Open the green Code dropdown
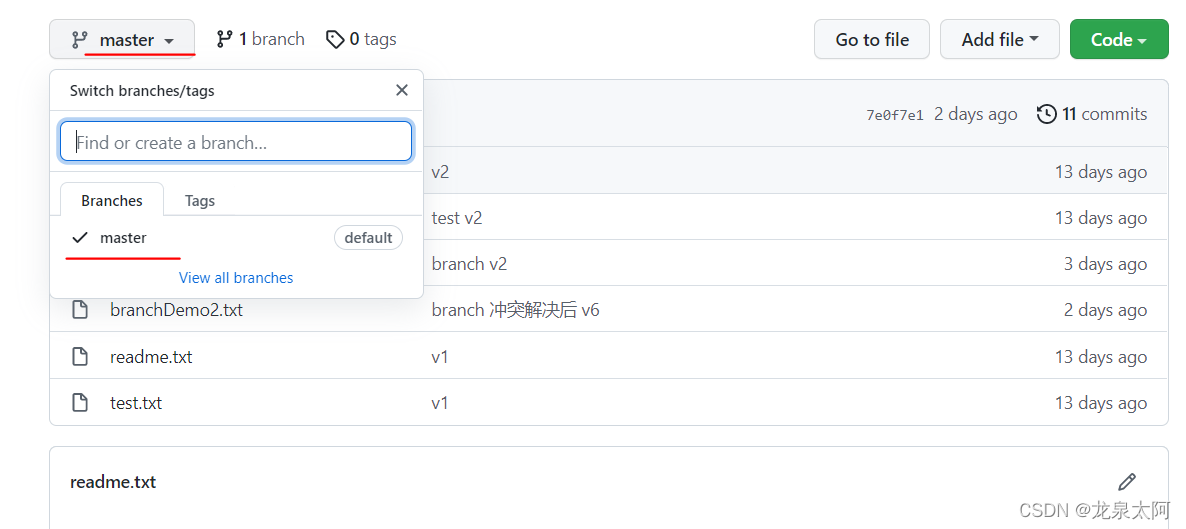This screenshot has width=1186, height=529. (1119, 39)
